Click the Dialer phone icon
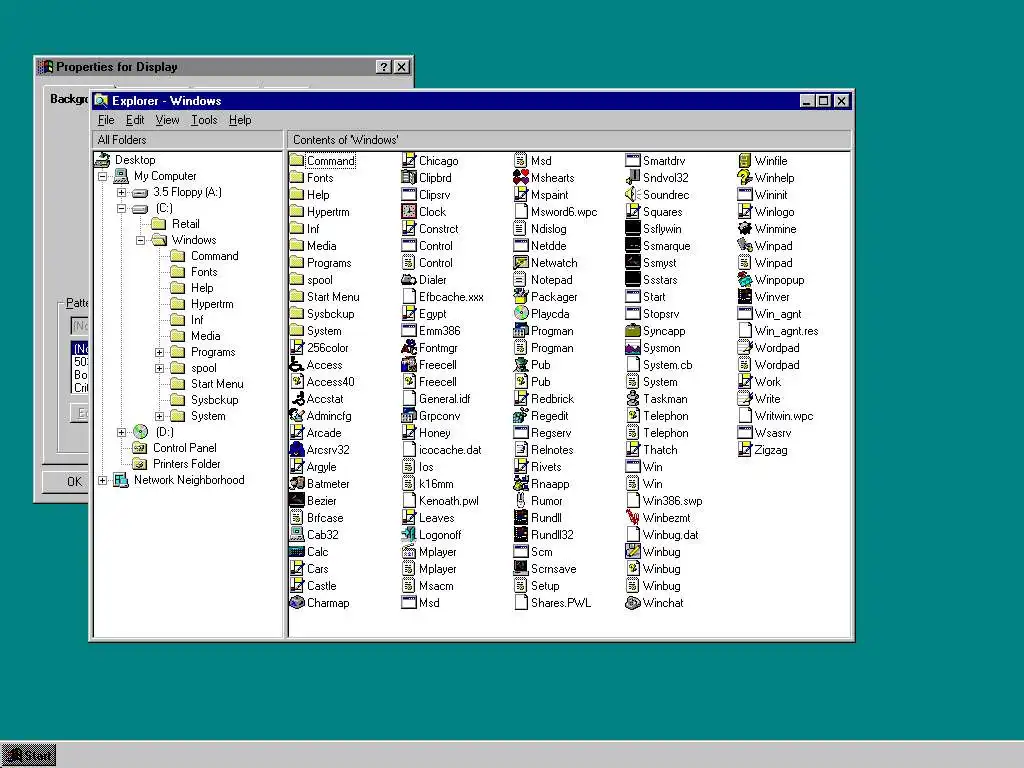The image size is (1024, 768). tap(409, 280)
